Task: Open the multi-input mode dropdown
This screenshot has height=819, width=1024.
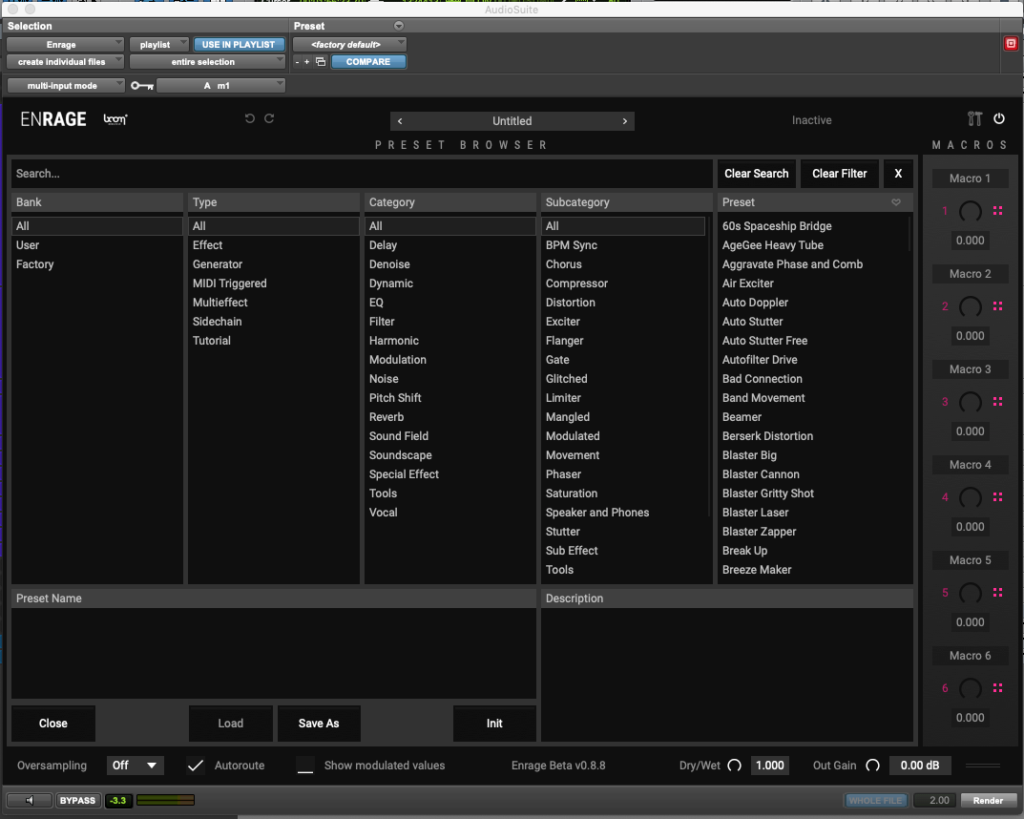Action: [x=65, y=86]
